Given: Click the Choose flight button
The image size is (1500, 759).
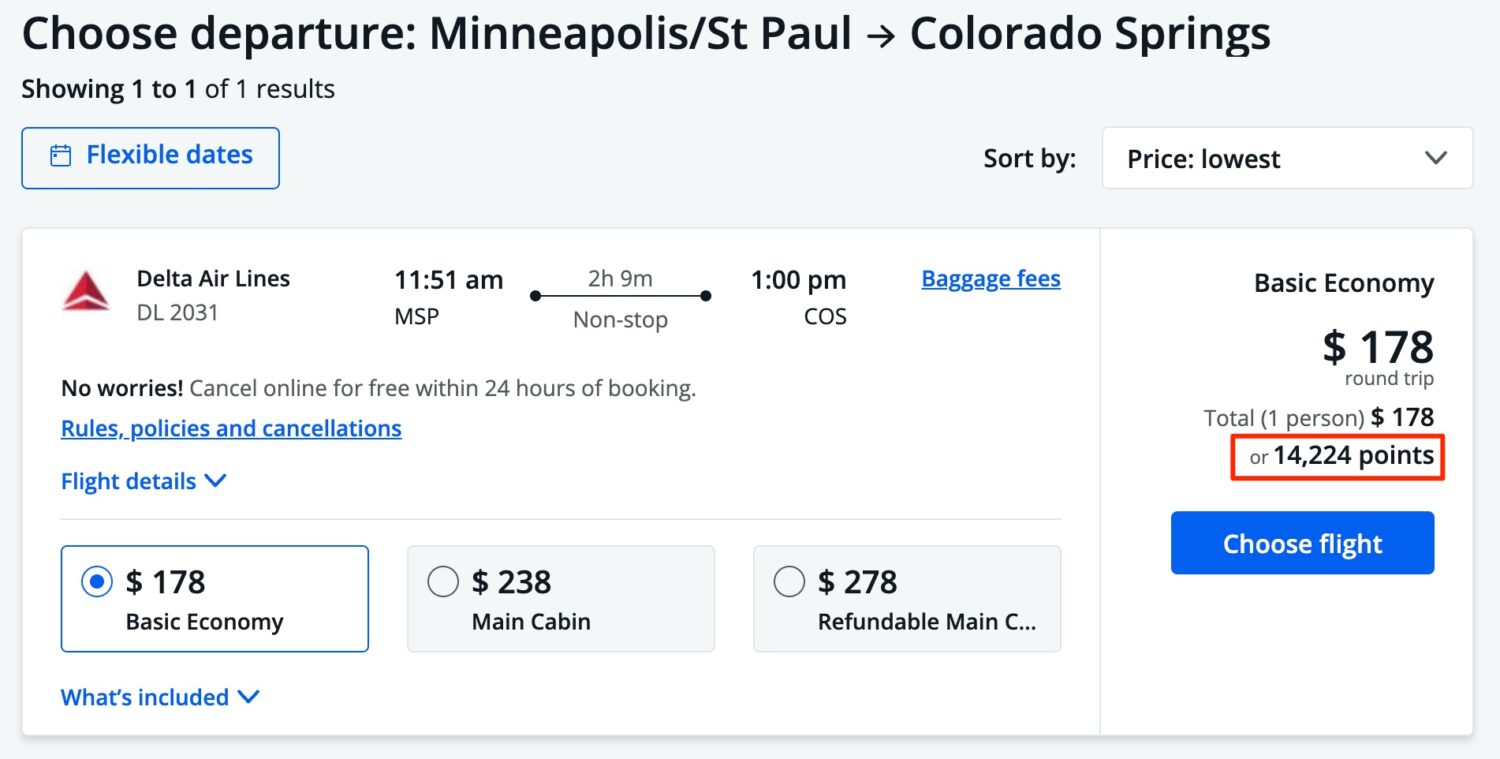Looking at the screenshot, I should click(x=1302, y=543).
